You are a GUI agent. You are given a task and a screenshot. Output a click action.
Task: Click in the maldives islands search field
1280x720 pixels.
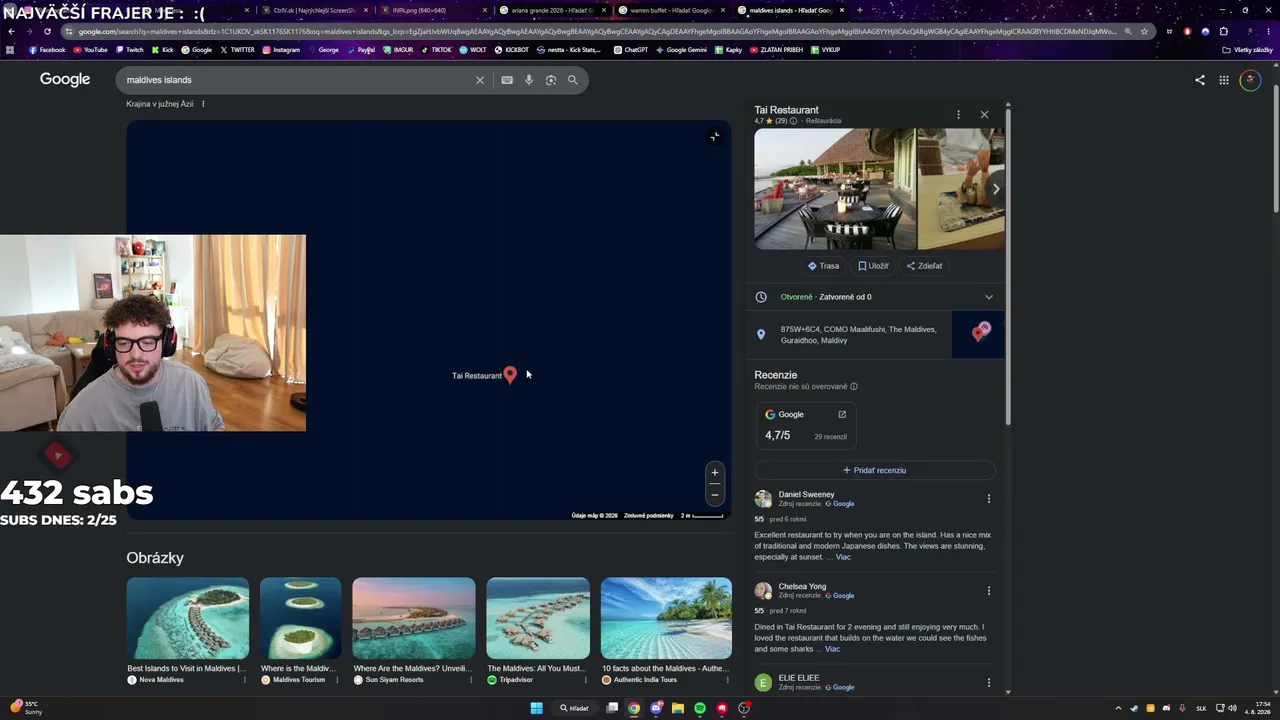[295, 80]
